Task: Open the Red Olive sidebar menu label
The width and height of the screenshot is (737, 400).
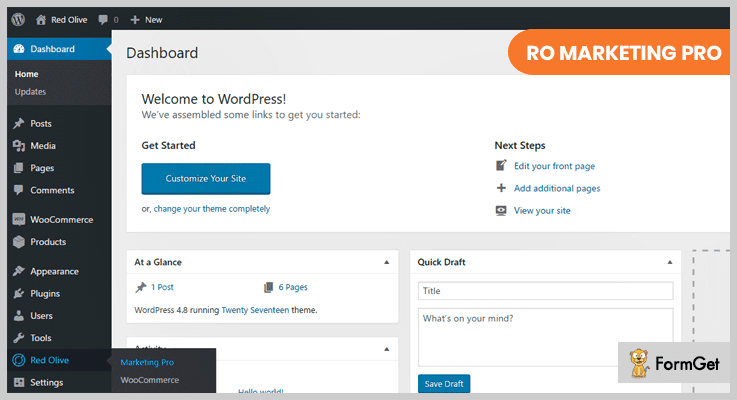Action: tap(49, 360)
